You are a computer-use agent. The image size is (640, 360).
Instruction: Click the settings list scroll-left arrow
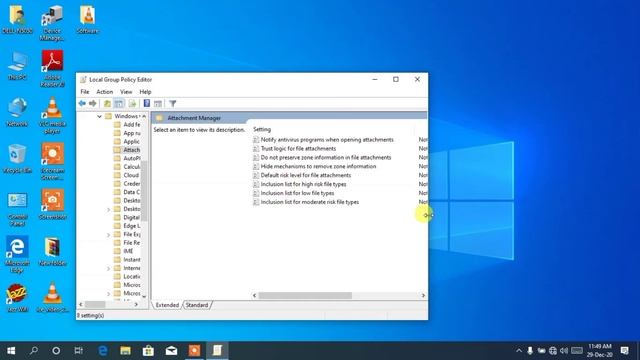click(x=255, y=296)
